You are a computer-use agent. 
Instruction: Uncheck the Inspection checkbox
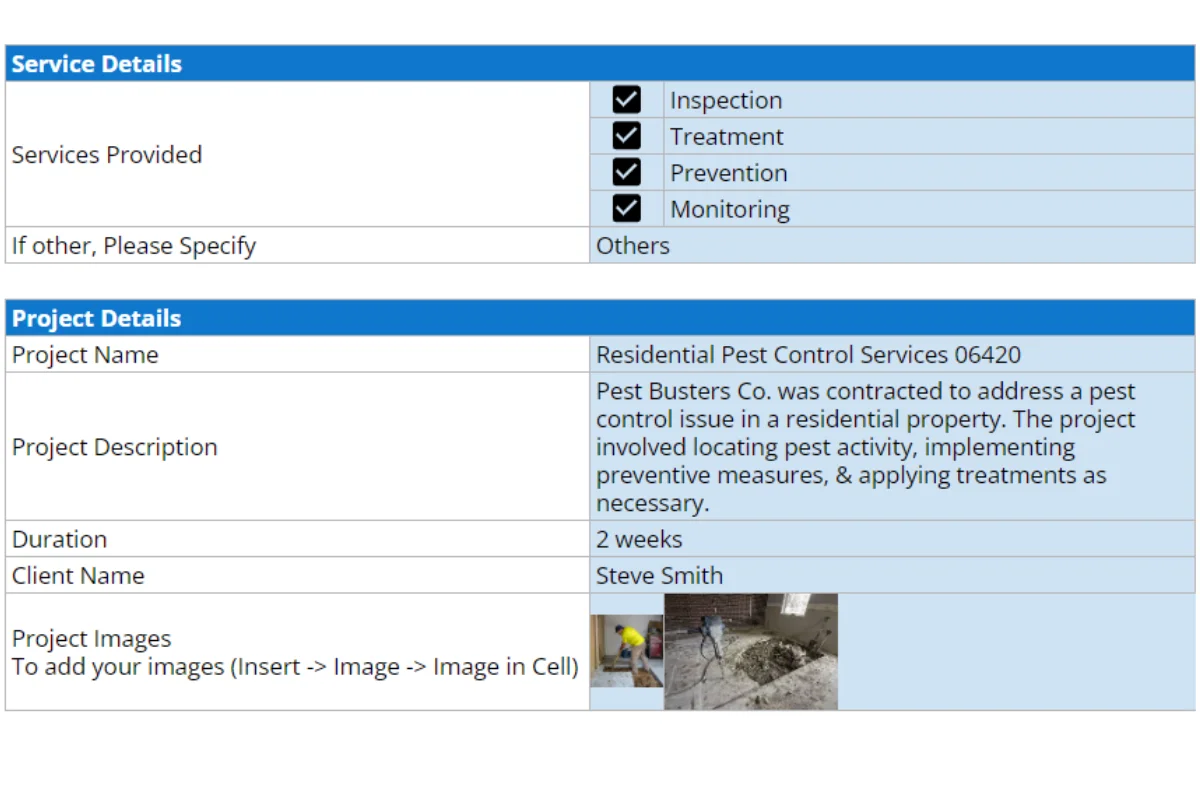(626, 100)
